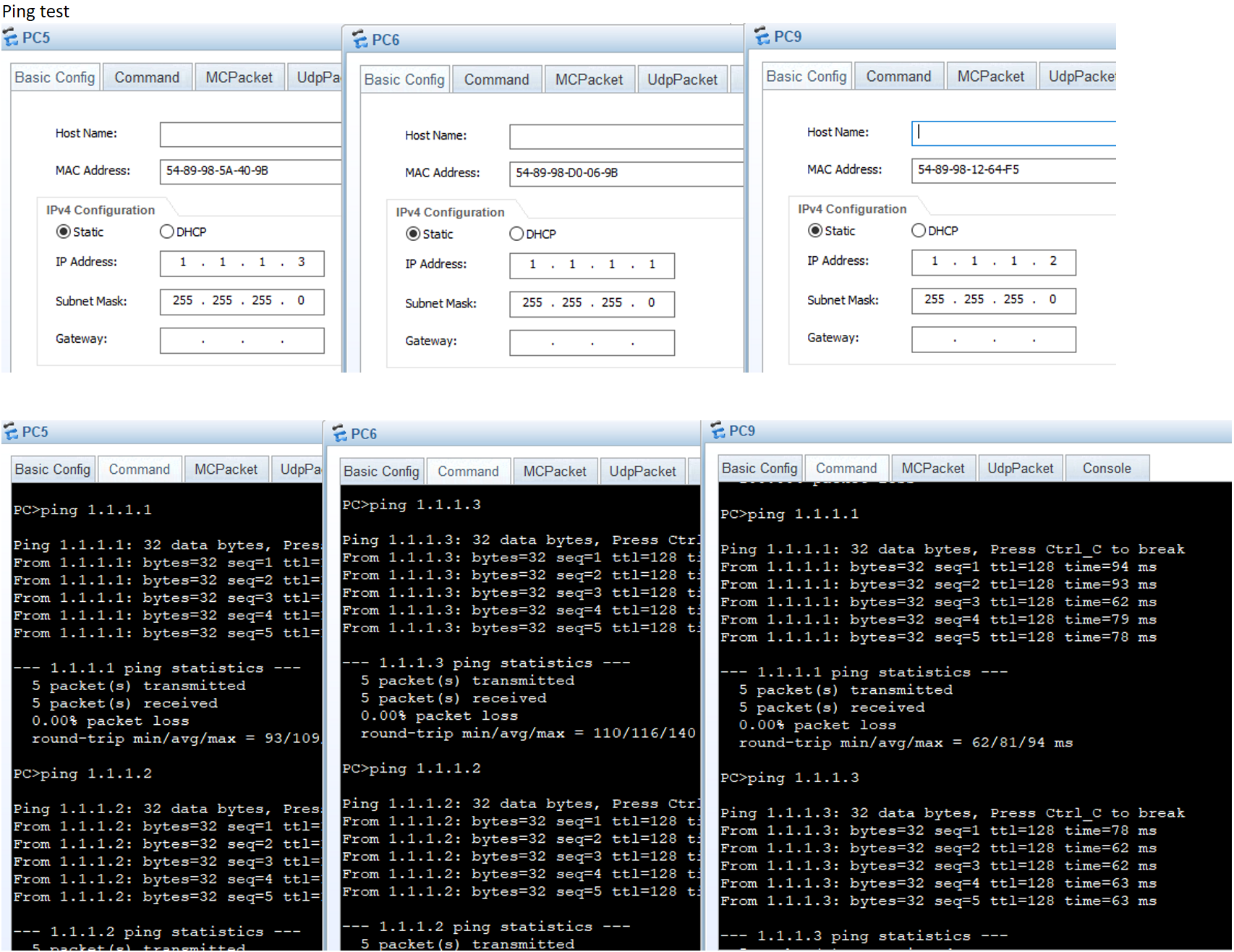Select Static radio button in PC5 config
The height and width of the screenshot is (952, 1234).
[63, 231]
